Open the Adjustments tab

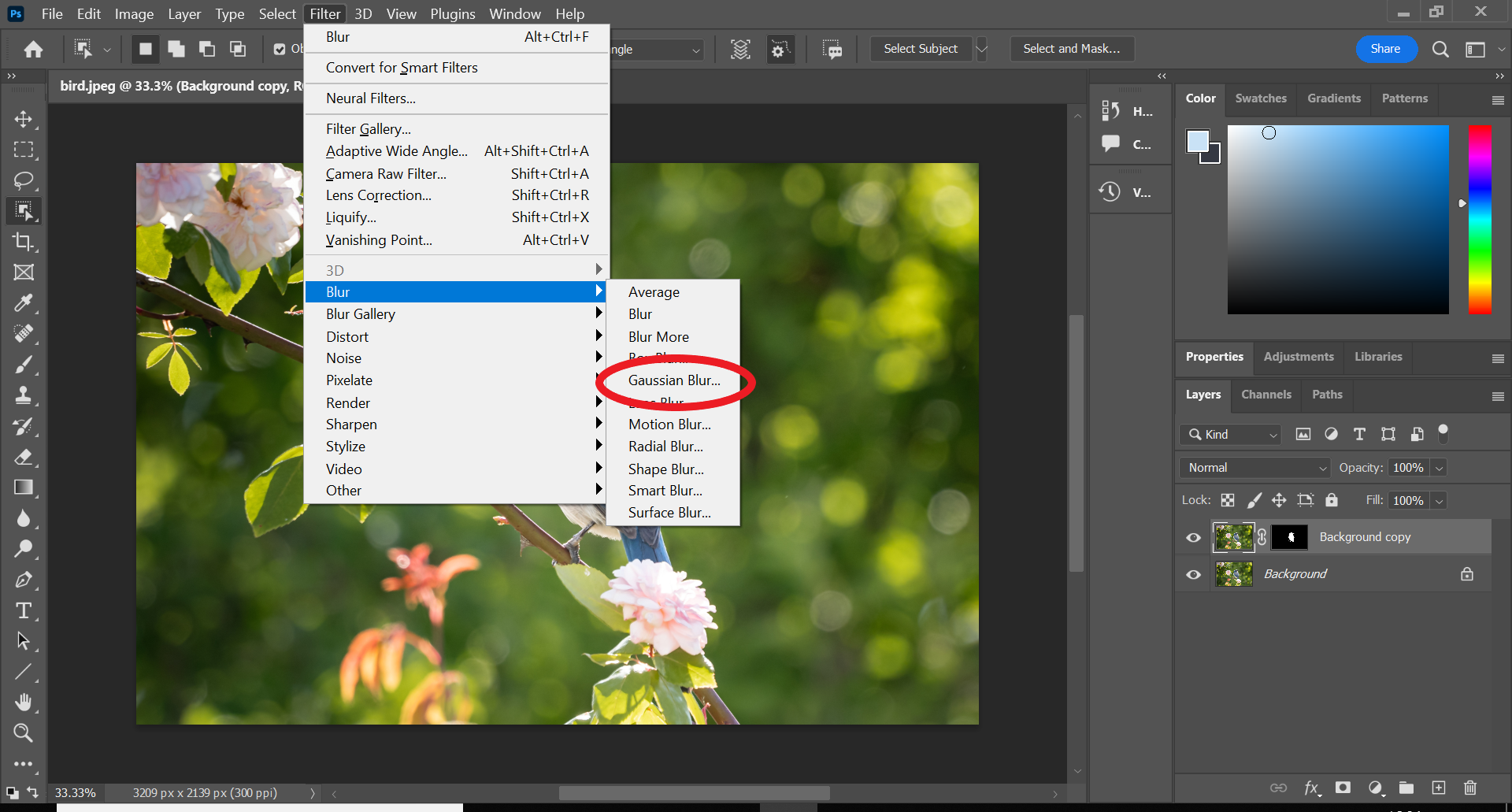click(x=1299, y=357)
